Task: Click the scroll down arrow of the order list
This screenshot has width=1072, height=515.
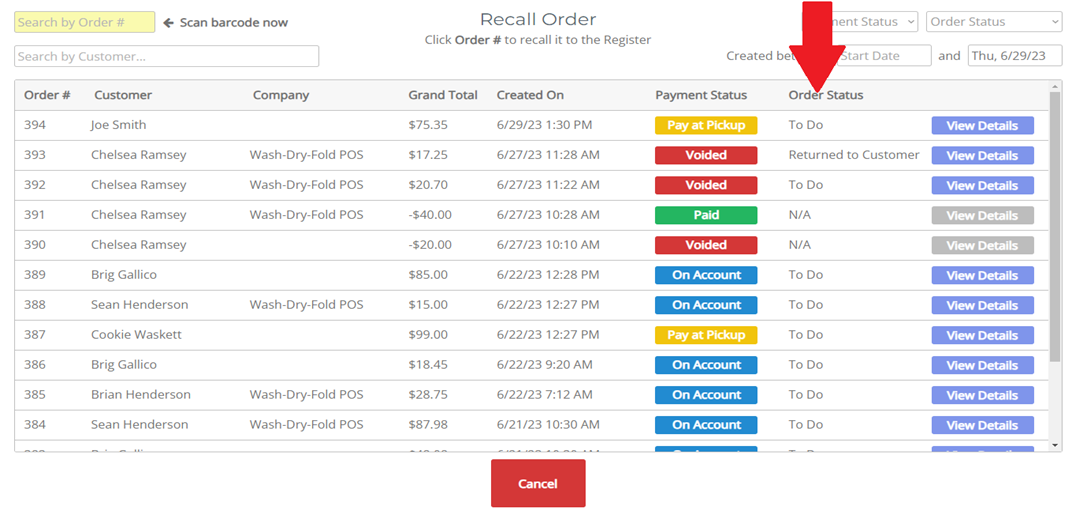Action: (x=1055, y=445)
